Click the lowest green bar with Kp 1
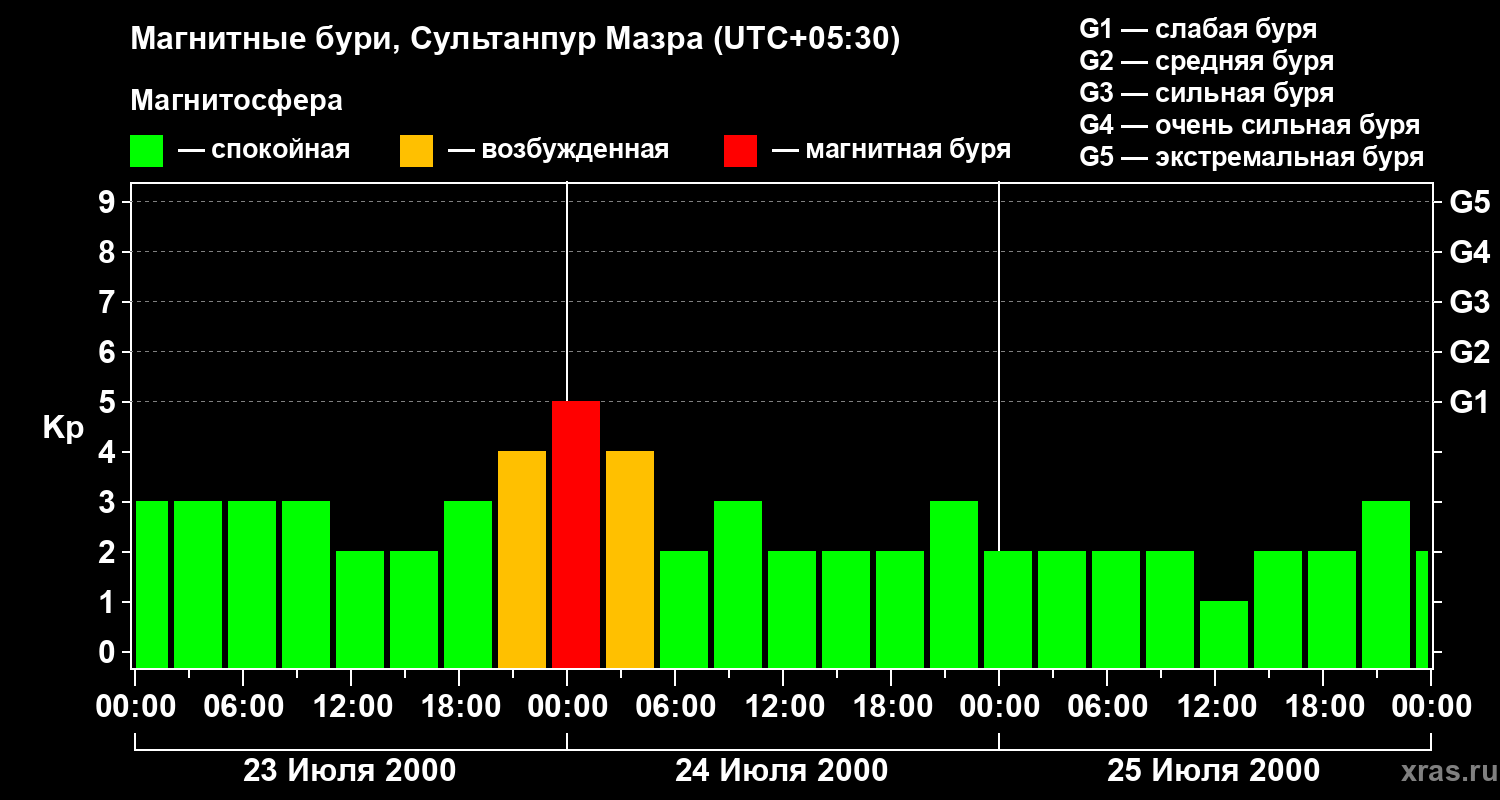The image size is (1500, 800). click(1224, 634)
